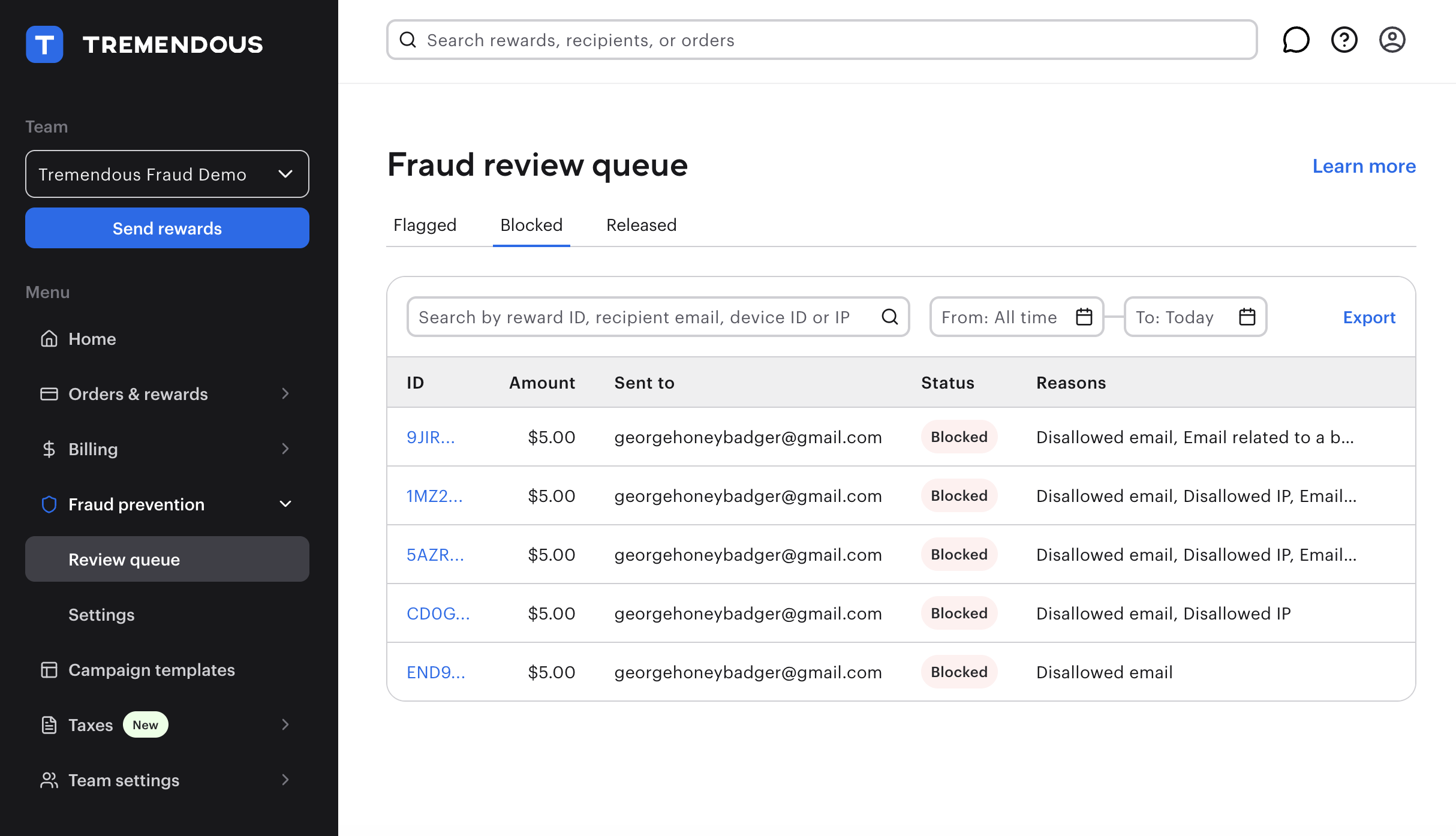
Task: Switch to the Released tab
Action: click(641, 225)
